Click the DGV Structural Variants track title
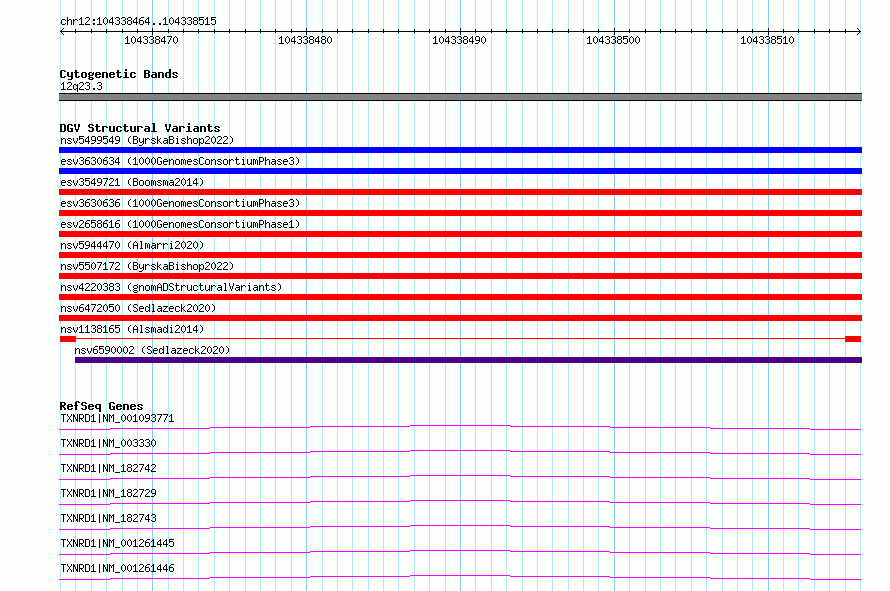Screen dimensions: 890x591 pos(140,128)
